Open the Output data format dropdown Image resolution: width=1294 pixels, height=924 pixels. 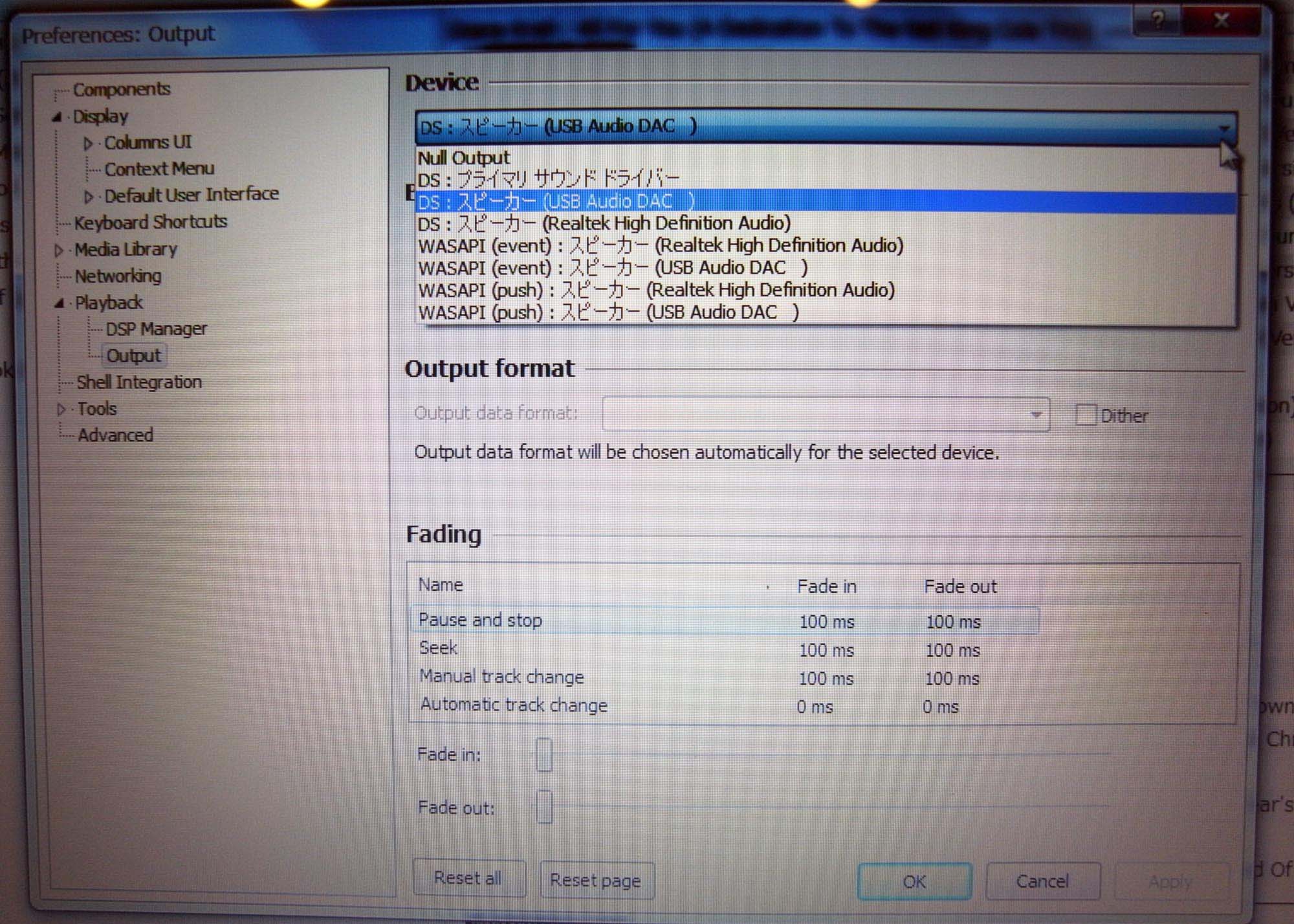(x=826, y=414)
